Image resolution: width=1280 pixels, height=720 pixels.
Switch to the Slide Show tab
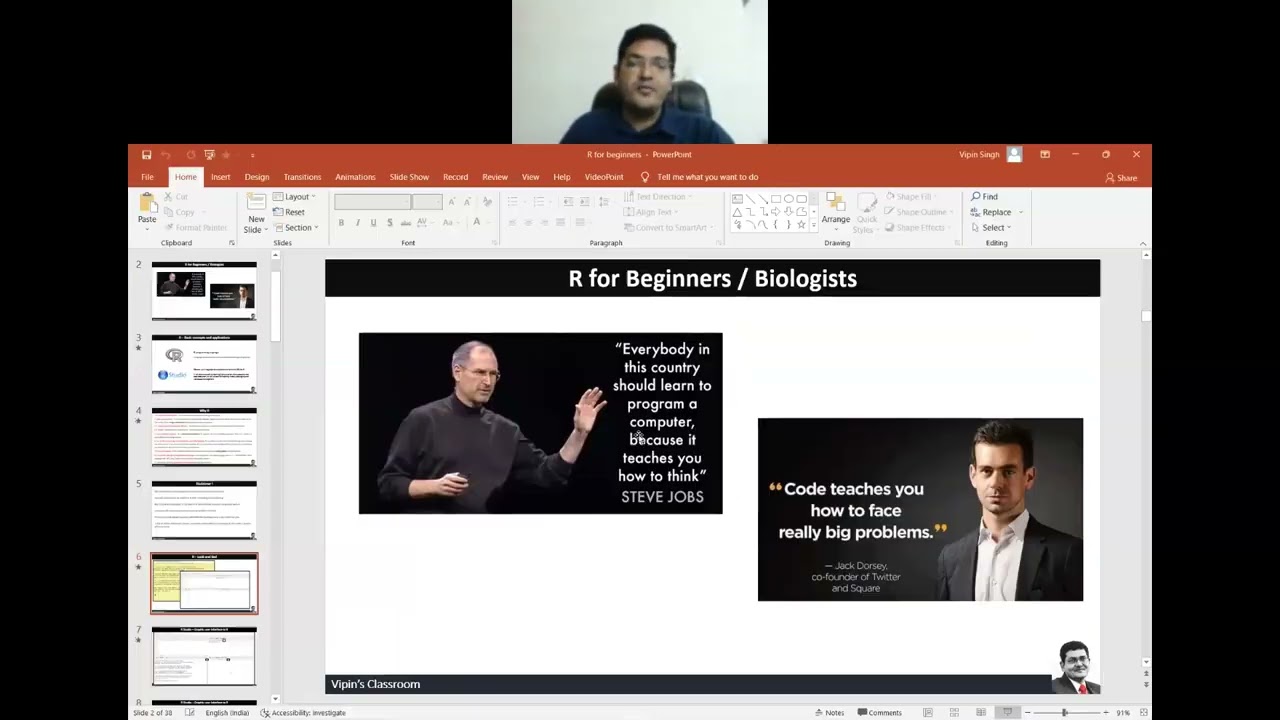tap(409, 177)
